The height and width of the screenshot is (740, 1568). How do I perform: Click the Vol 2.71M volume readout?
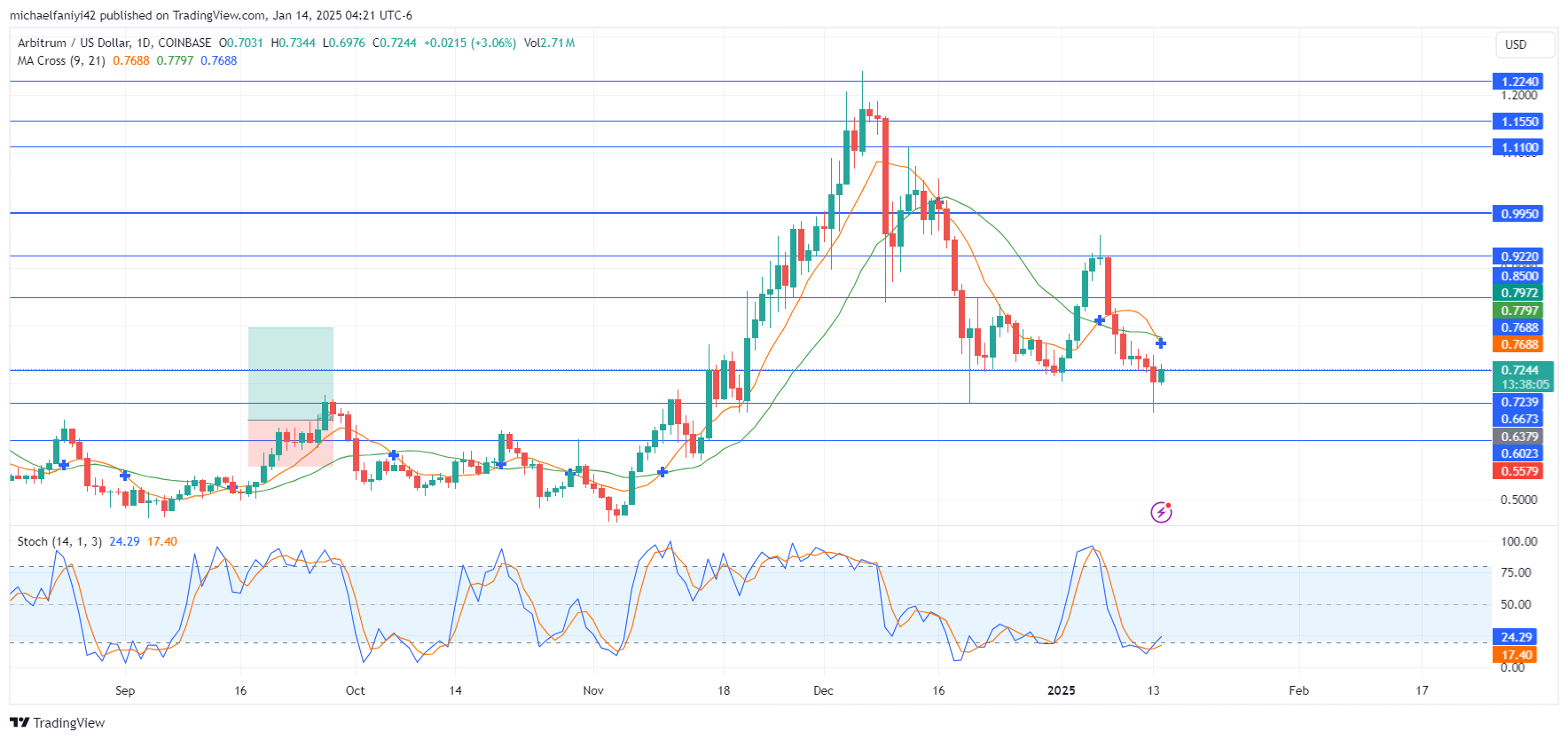(x=549, y=43)
